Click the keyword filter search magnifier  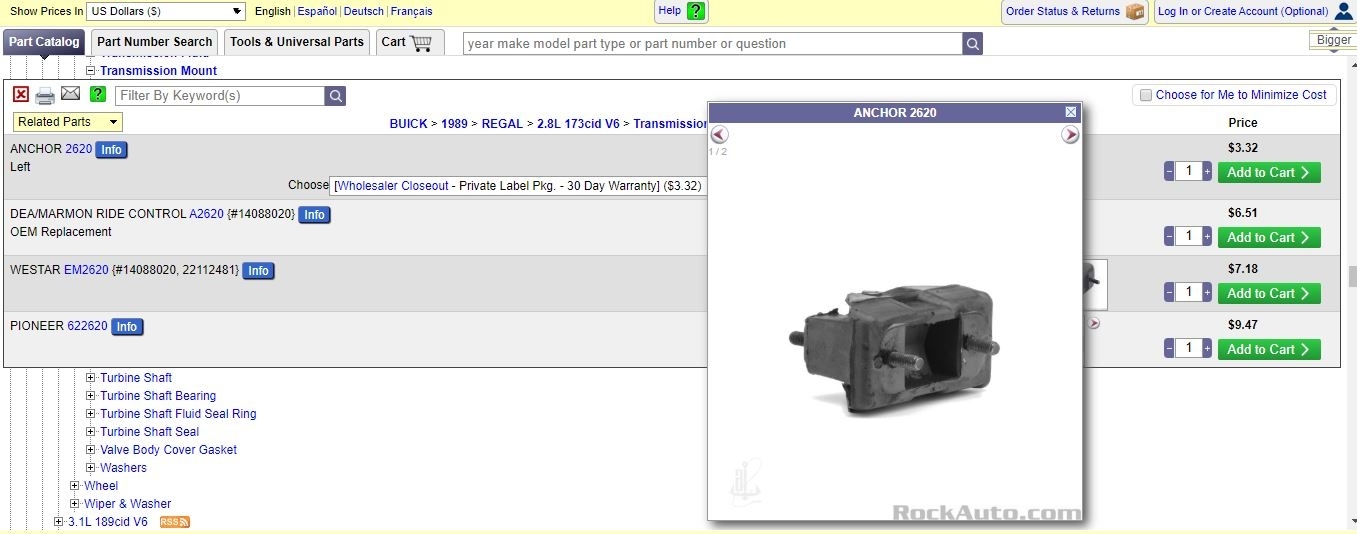pos(336,96)
